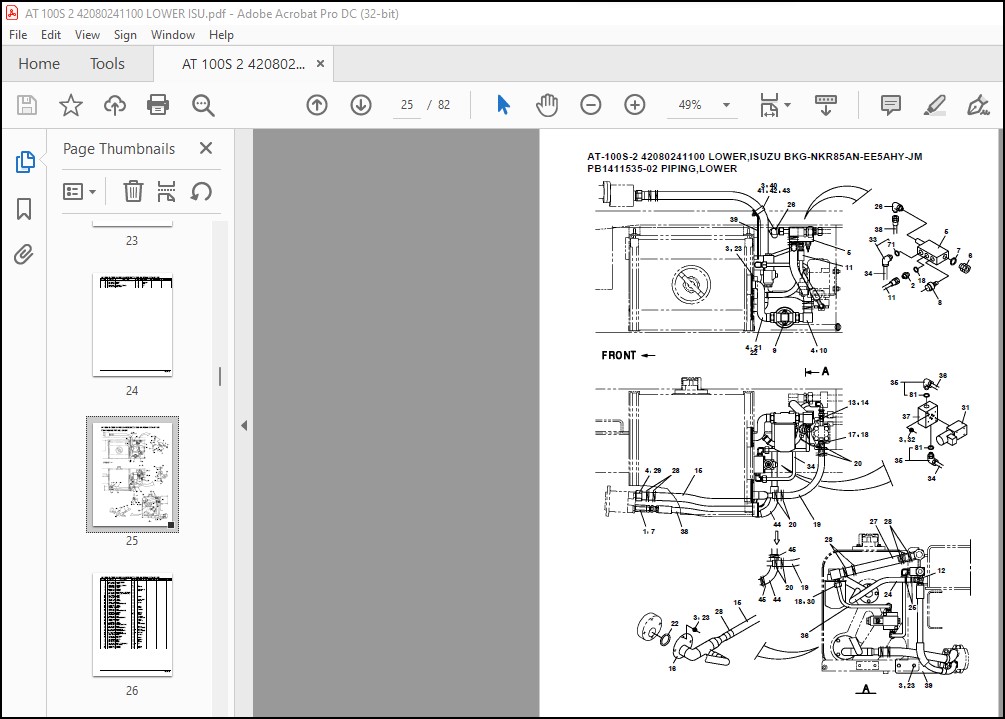Viewport: 1005px width, 719px height.
Task: Switch to the Tools tab
Action: tap(107, 63)
